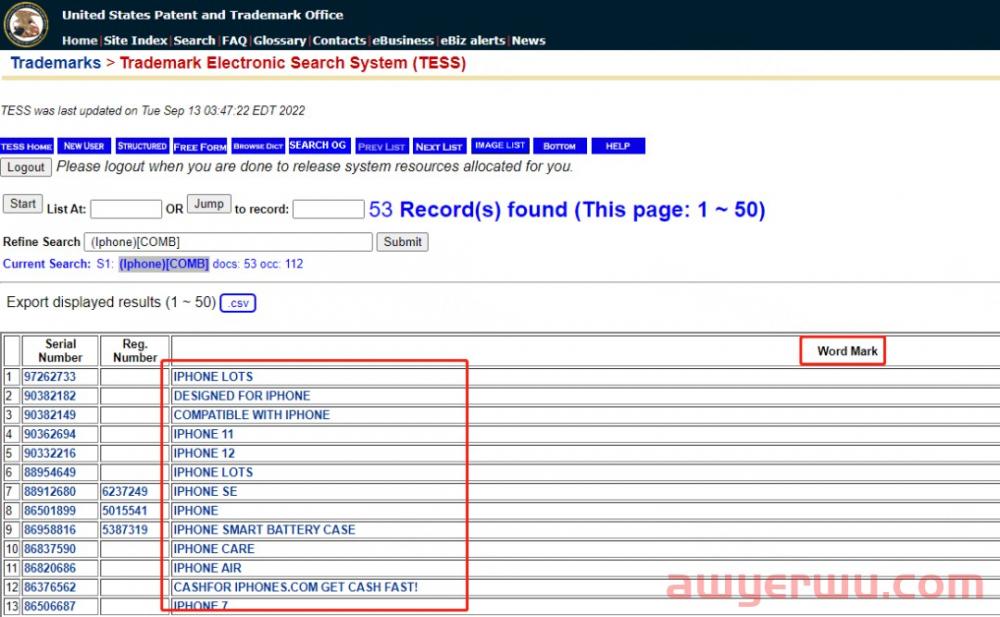Open the IPHONE SE word mark
This screenshot has width=1000, height=617.
[x=205, y=491]
